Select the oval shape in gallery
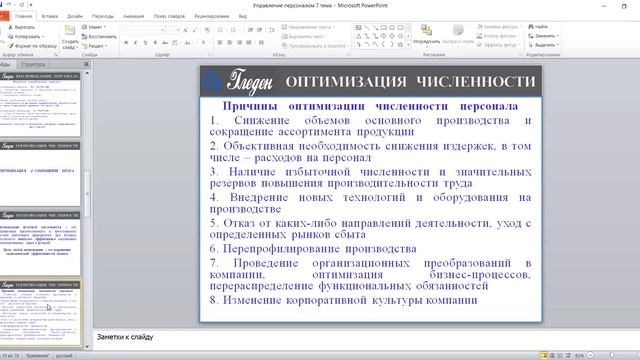640x360 pixels. pyautogui.click(x=392, y=27)
